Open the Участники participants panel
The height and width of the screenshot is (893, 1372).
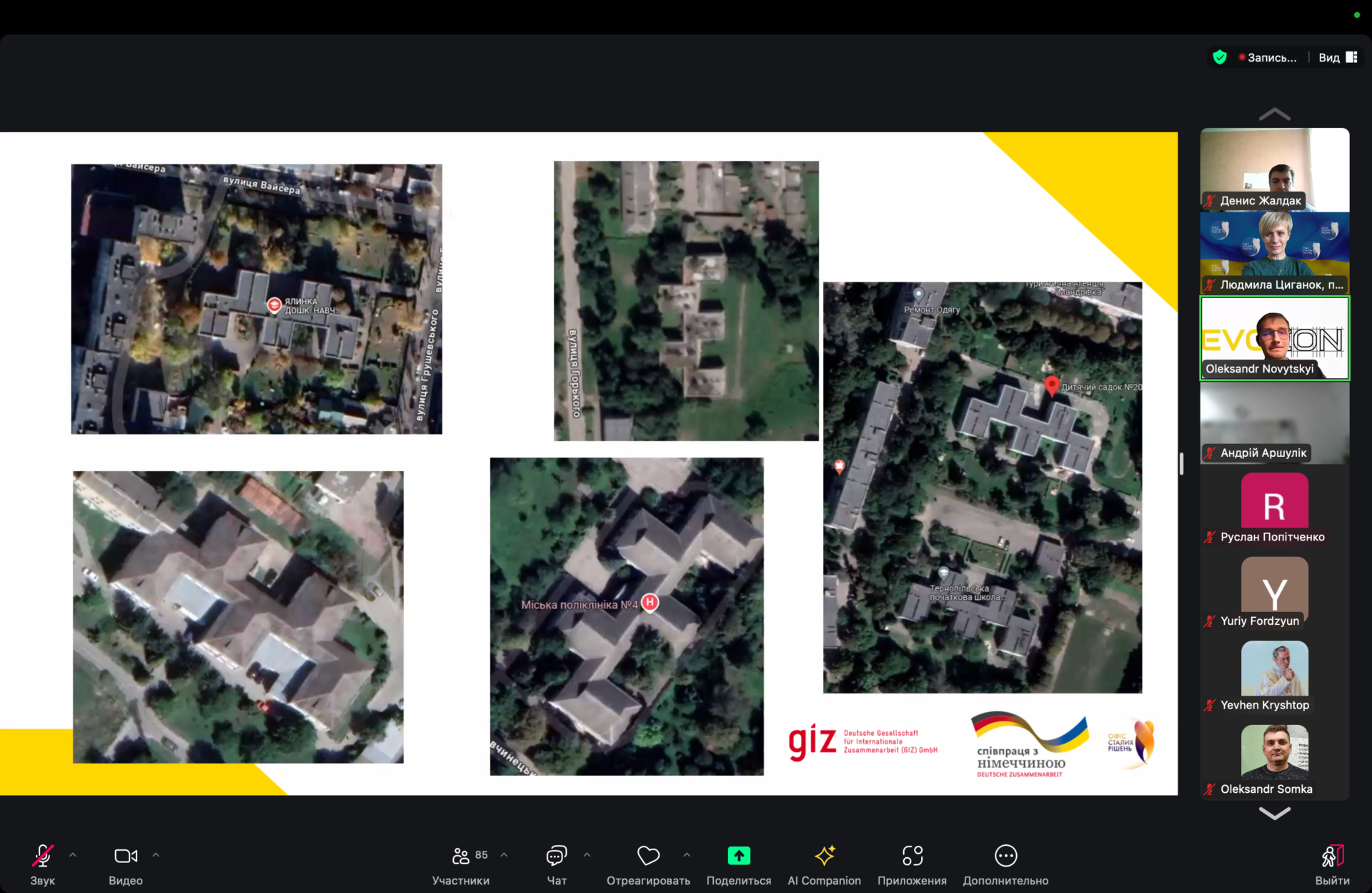pos(461,856)
